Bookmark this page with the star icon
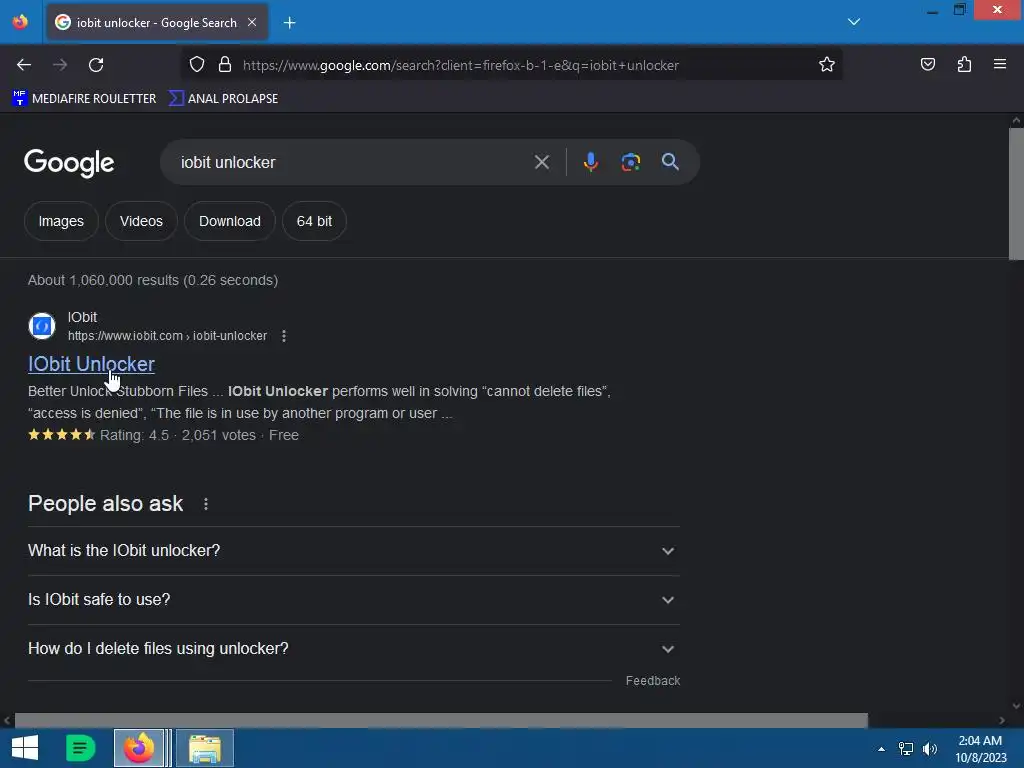The width and height of the screenshot is (1024, 768). [x=827, y=65]
